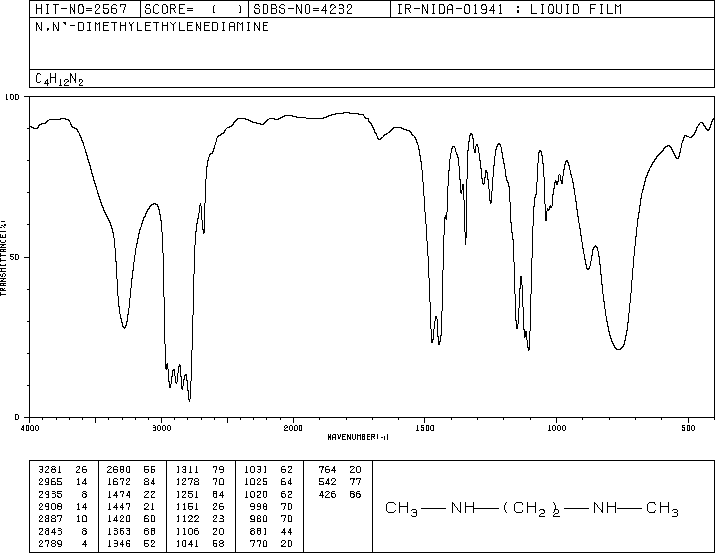Click the (CH2)2 group in structure
The image size is (715, 553).
pyautogui.click(x=532, y=508)
